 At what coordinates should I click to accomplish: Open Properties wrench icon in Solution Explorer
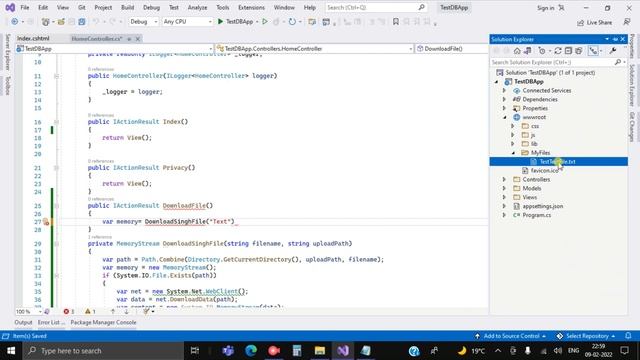click(613, 51)
